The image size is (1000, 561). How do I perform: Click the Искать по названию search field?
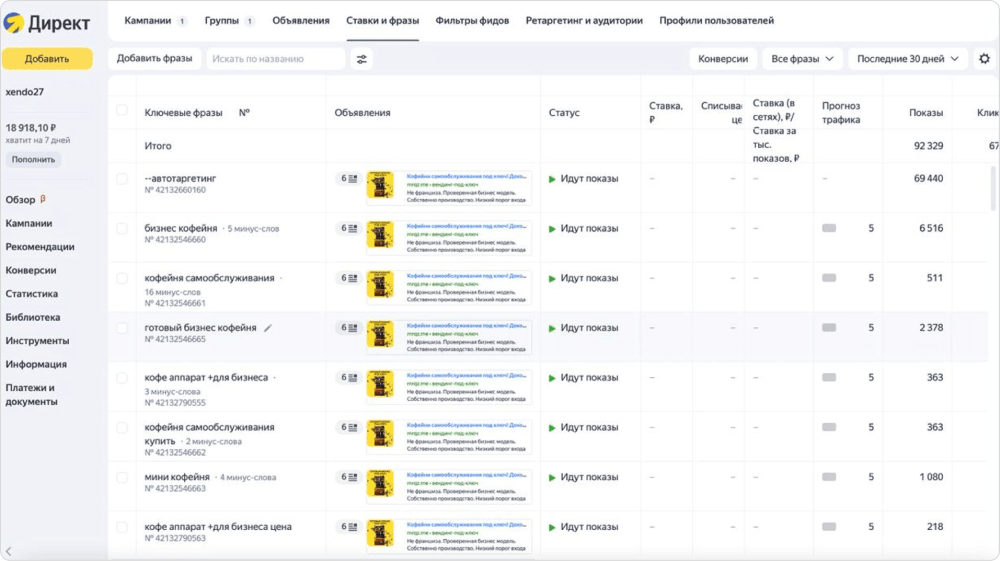click(x=275, y=59)
